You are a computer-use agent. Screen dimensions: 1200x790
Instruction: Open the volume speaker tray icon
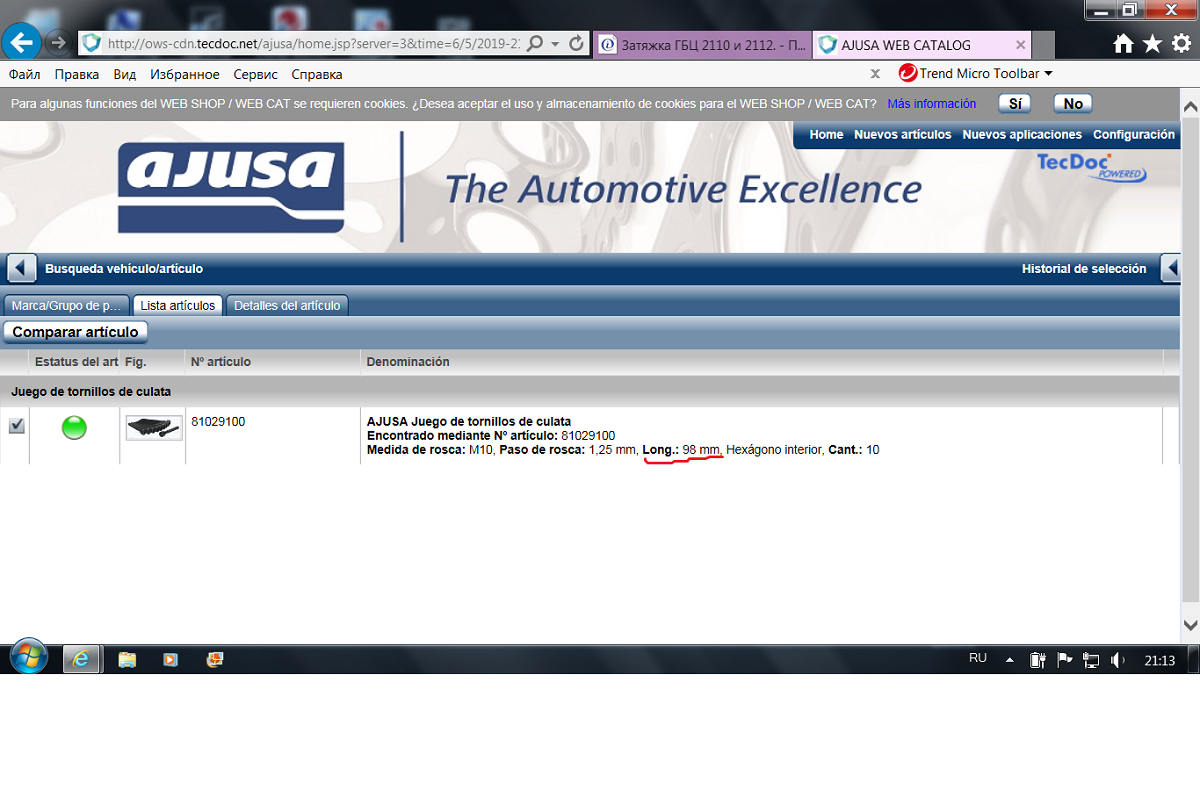point(1118,660)
